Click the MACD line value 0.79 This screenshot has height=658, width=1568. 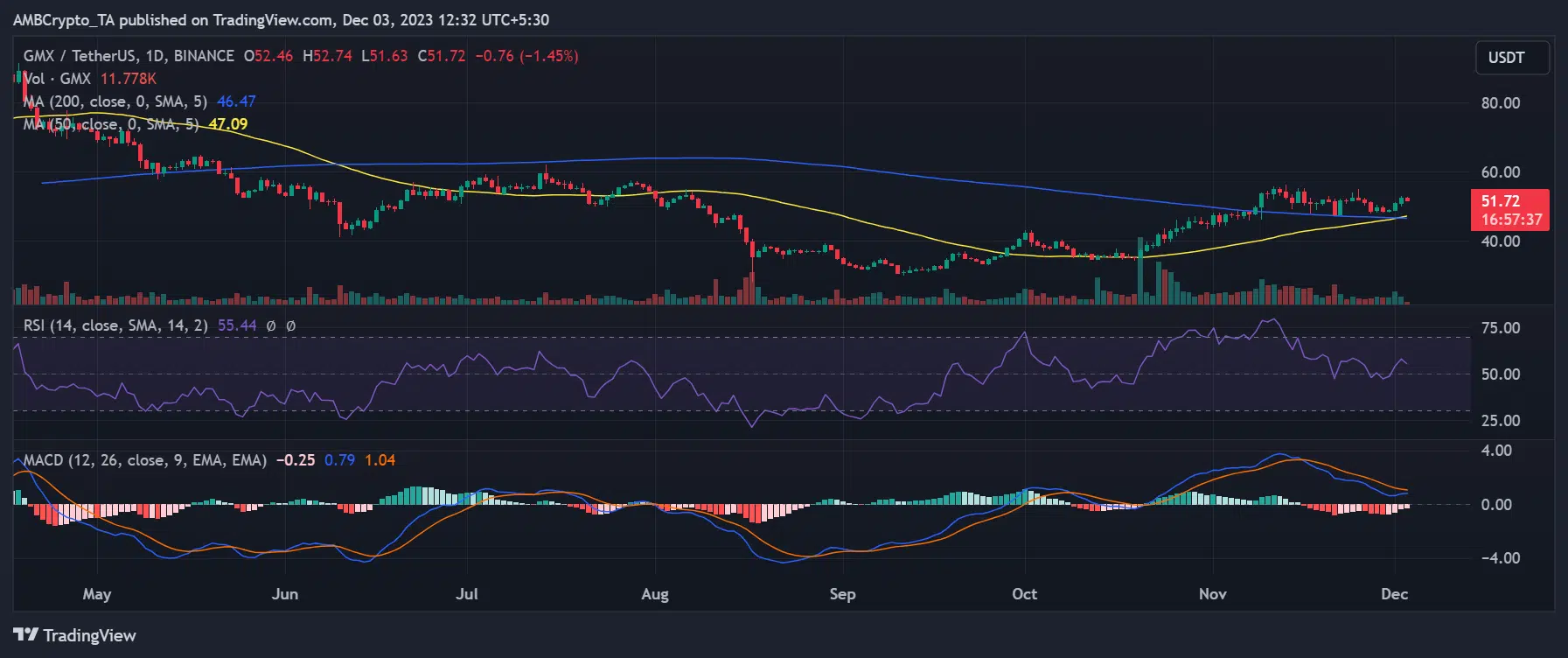[x=339, y=460]
